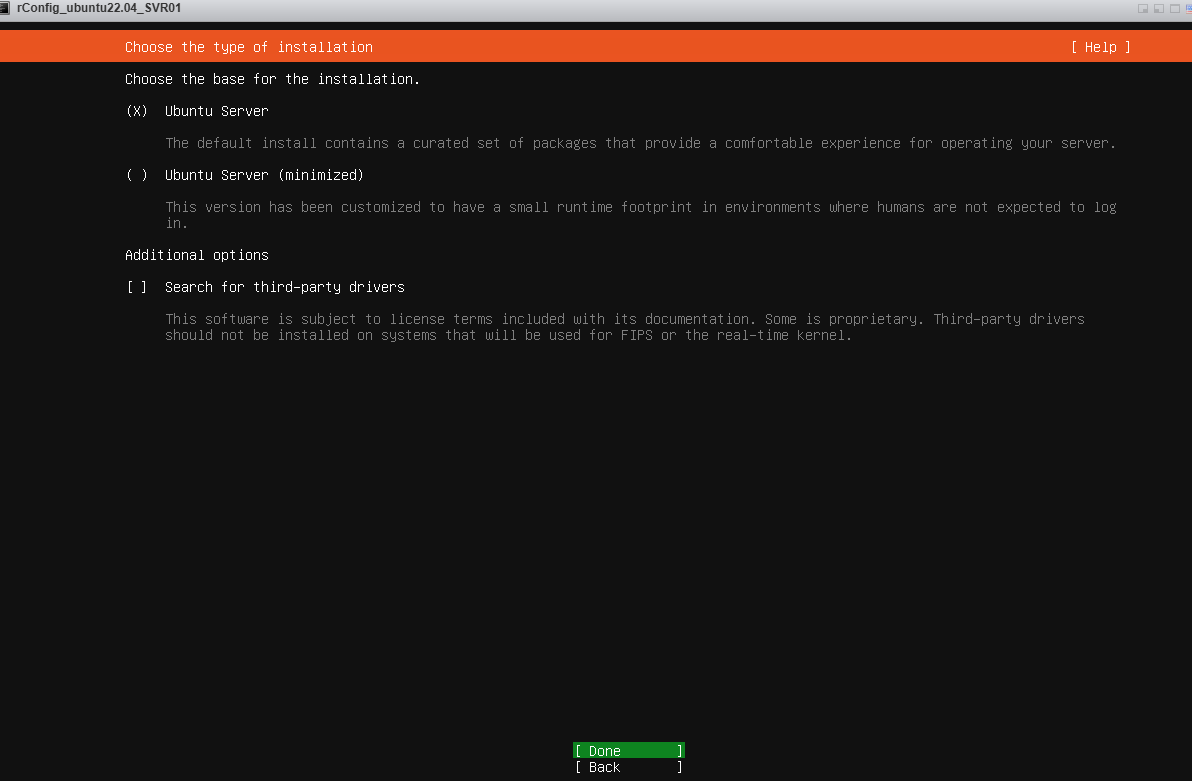Click the small runtime footprint description

pyautogui.click(x=640, y=214)
